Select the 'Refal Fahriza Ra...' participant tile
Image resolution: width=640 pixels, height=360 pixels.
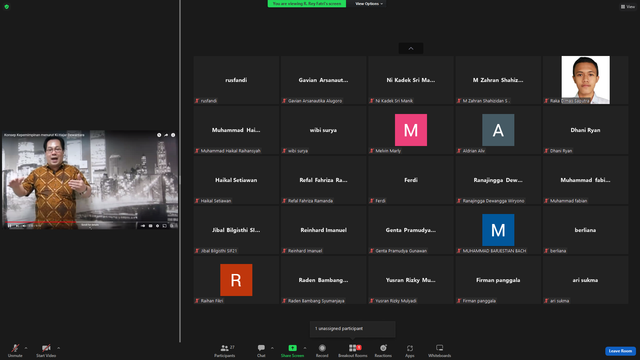click(x=323, y=180)
